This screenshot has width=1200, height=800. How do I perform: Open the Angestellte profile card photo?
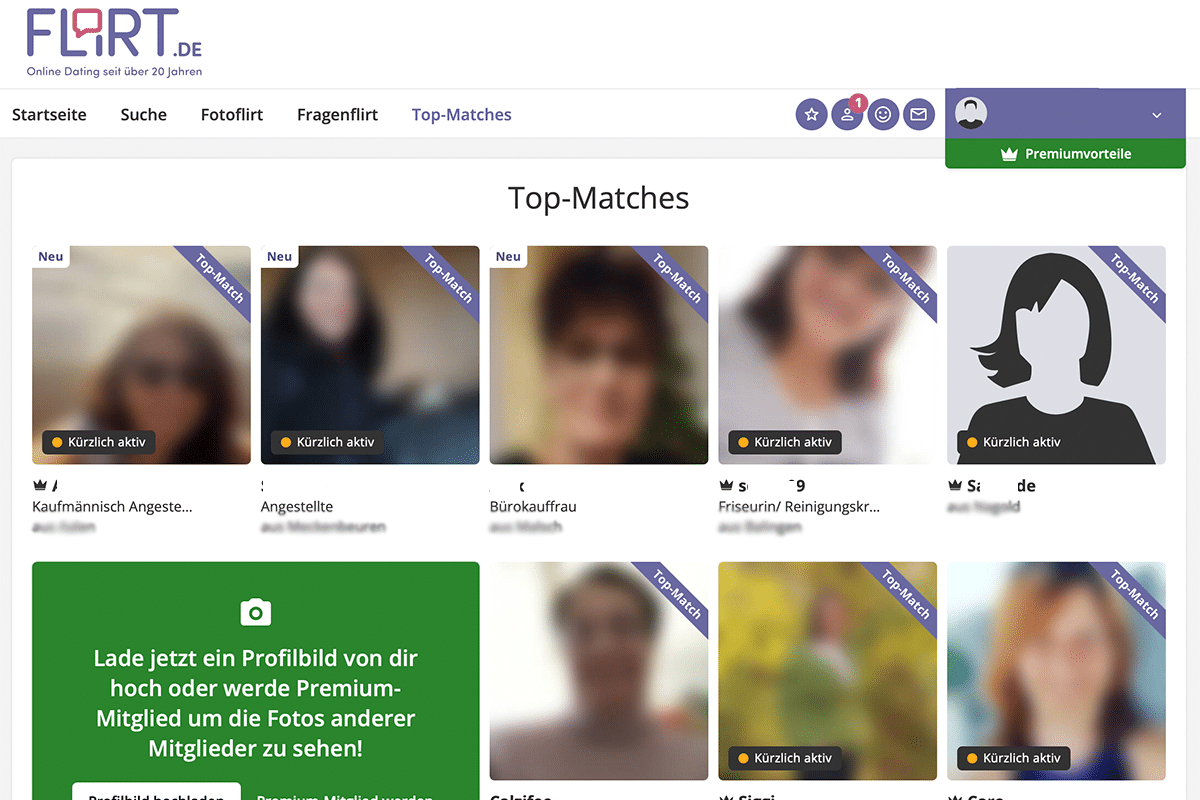pyautogui.click(x=370, y=355)
